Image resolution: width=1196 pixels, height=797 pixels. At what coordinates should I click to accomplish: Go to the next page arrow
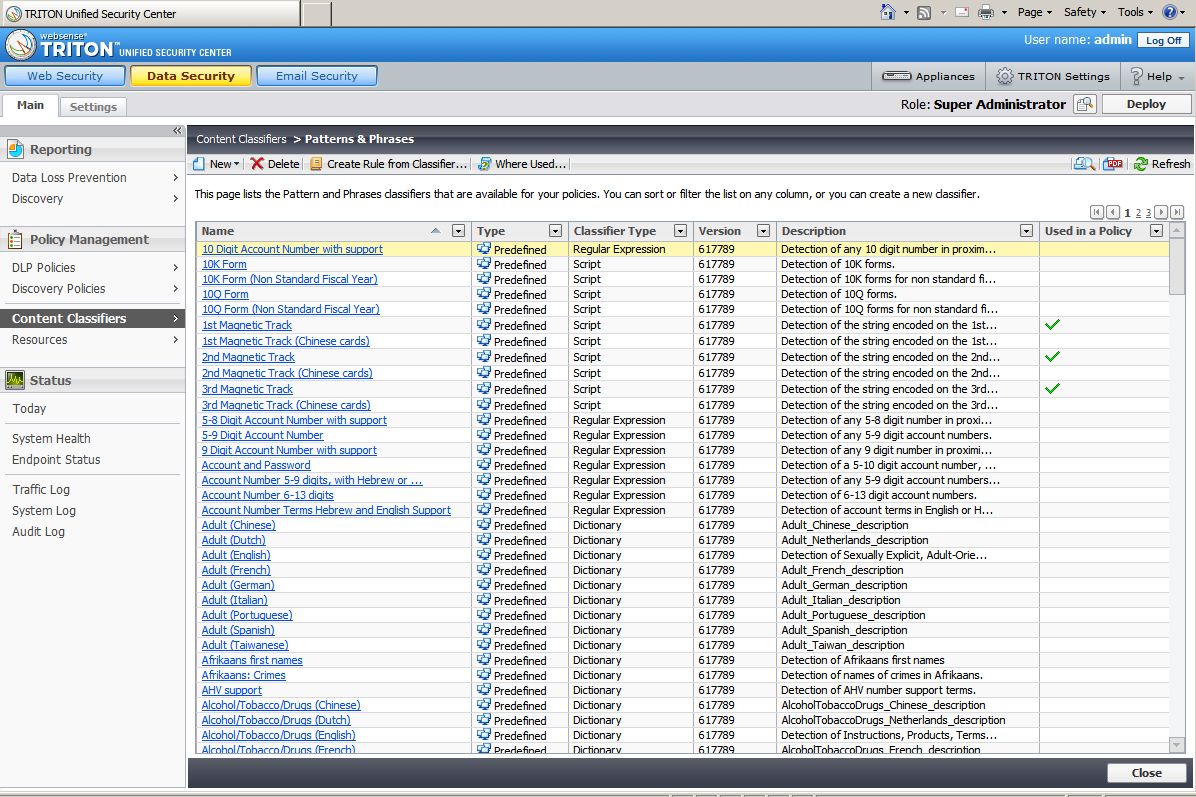point(1161,212)
